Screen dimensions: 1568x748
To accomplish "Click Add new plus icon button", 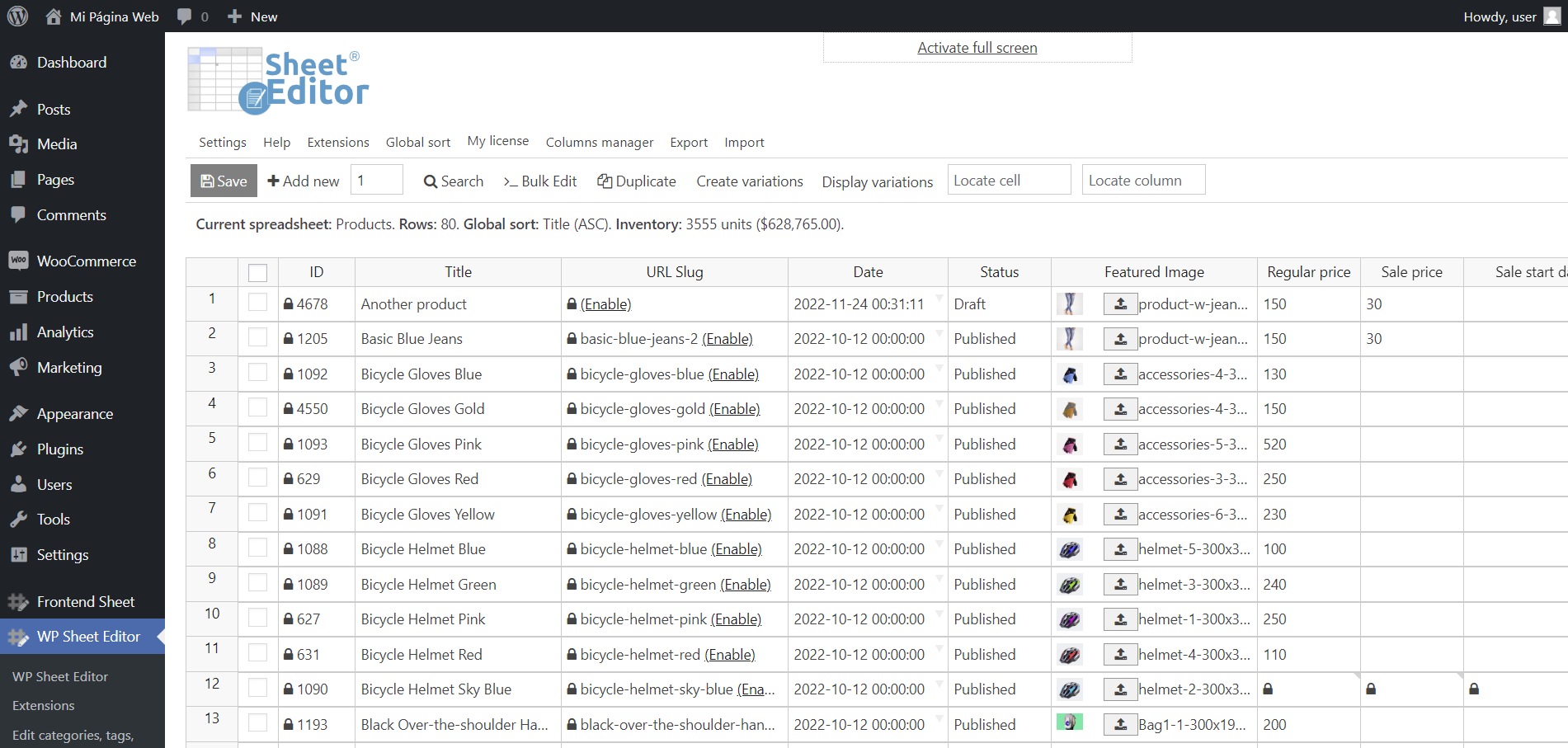I will click(303, 181).
